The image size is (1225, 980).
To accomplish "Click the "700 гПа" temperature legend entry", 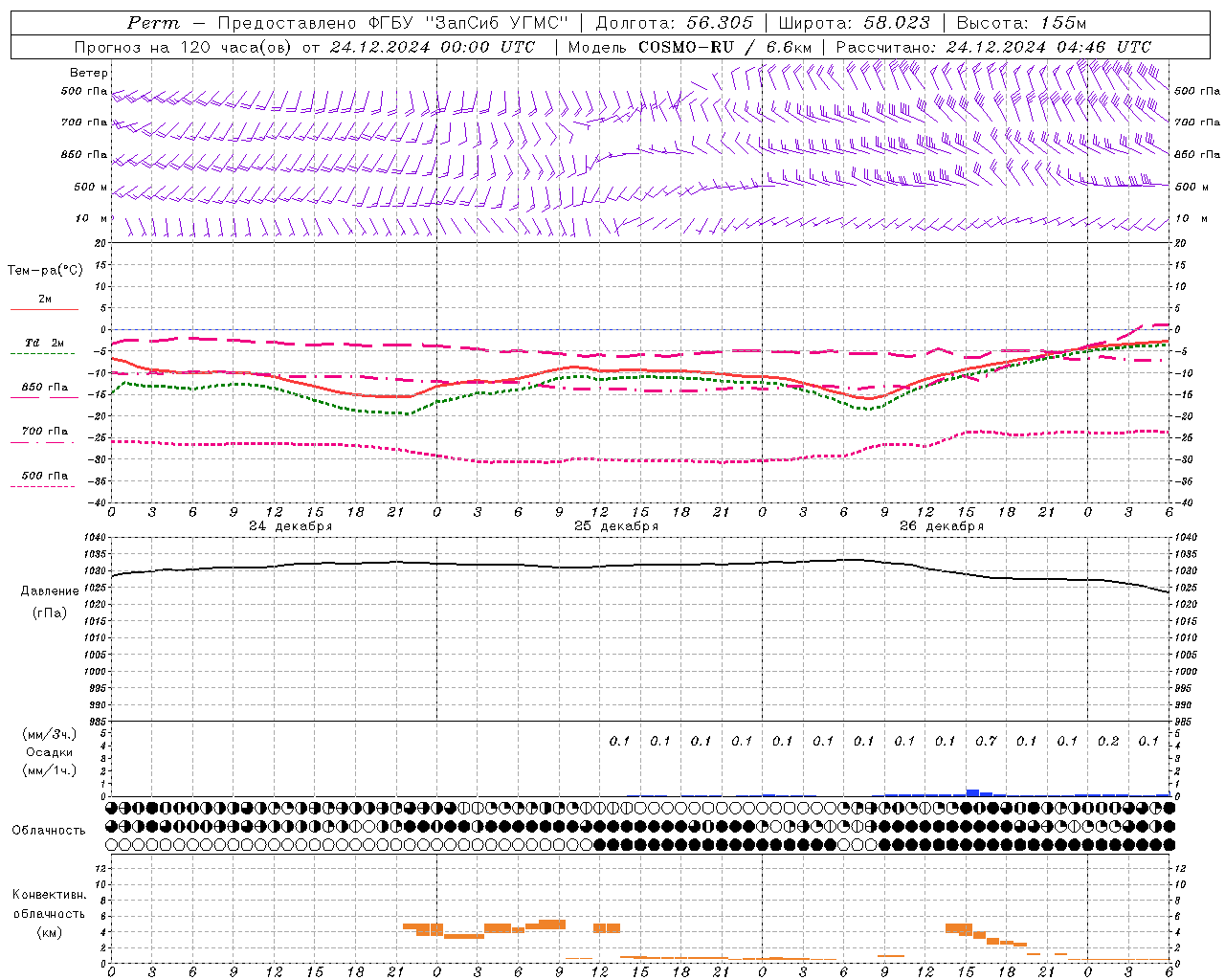I will pyautogui.click(x=45, y=432).
